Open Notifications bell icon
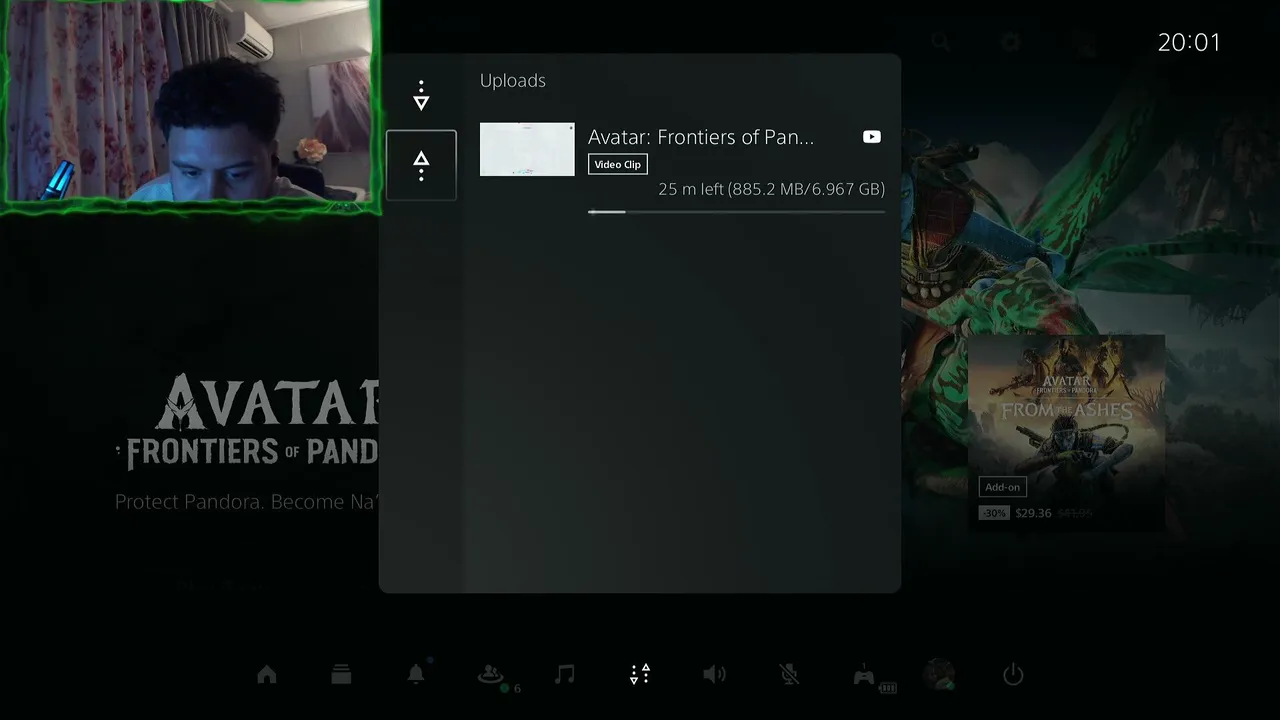Screen dimensions: 1280x720 416,674
